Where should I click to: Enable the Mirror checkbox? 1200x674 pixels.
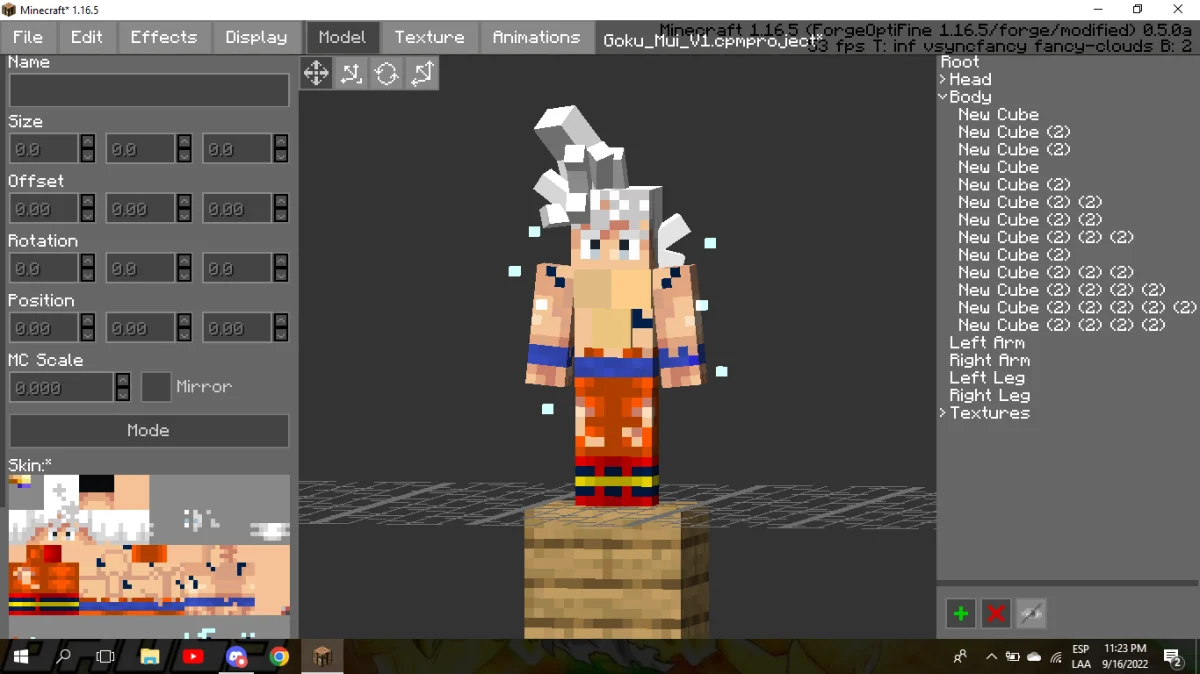pos(156,387)
